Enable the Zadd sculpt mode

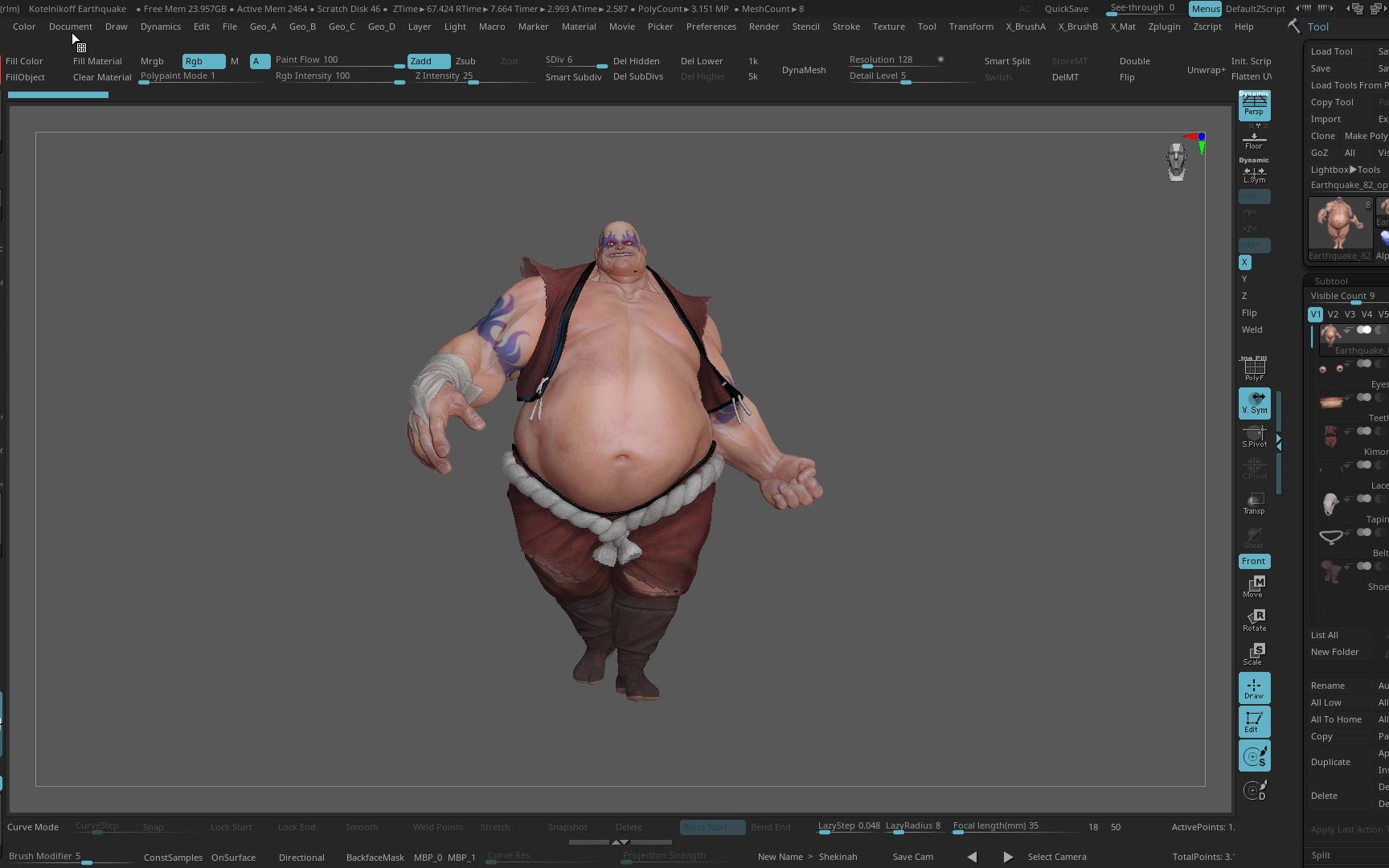(x=428, y=61)
